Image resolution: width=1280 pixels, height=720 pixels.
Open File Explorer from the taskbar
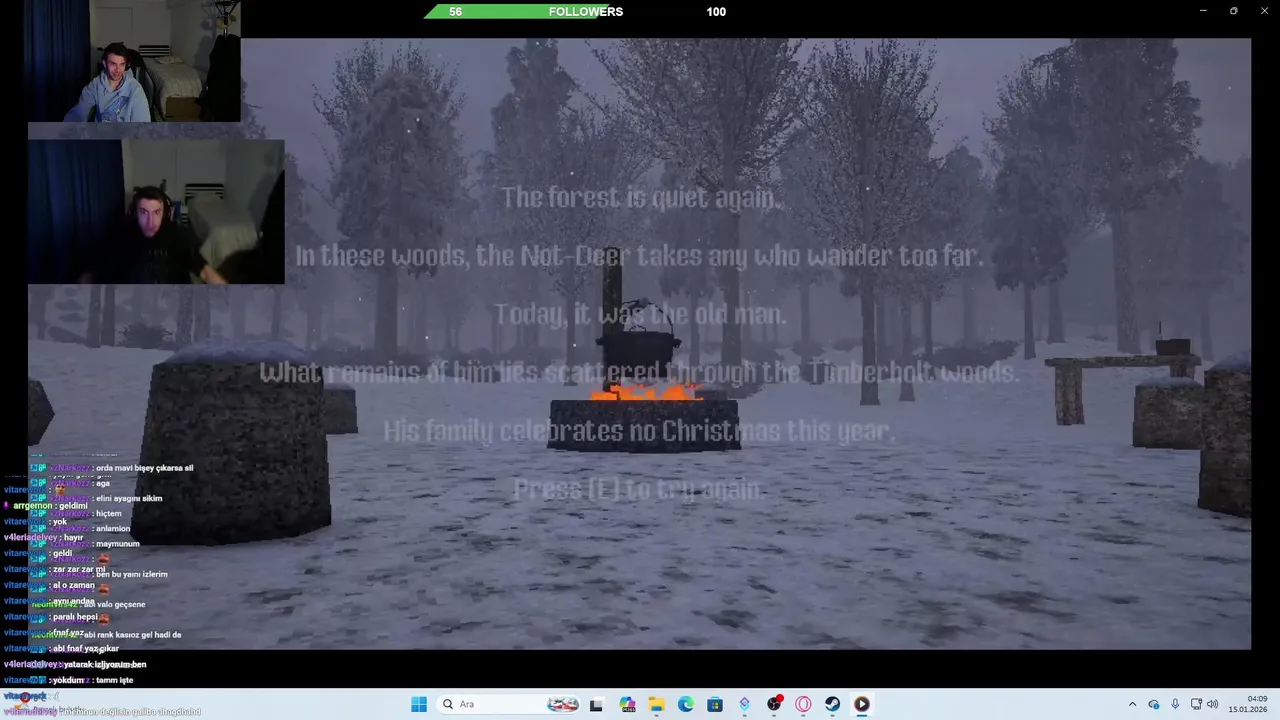pyautogui.click(x=656, y=704)
